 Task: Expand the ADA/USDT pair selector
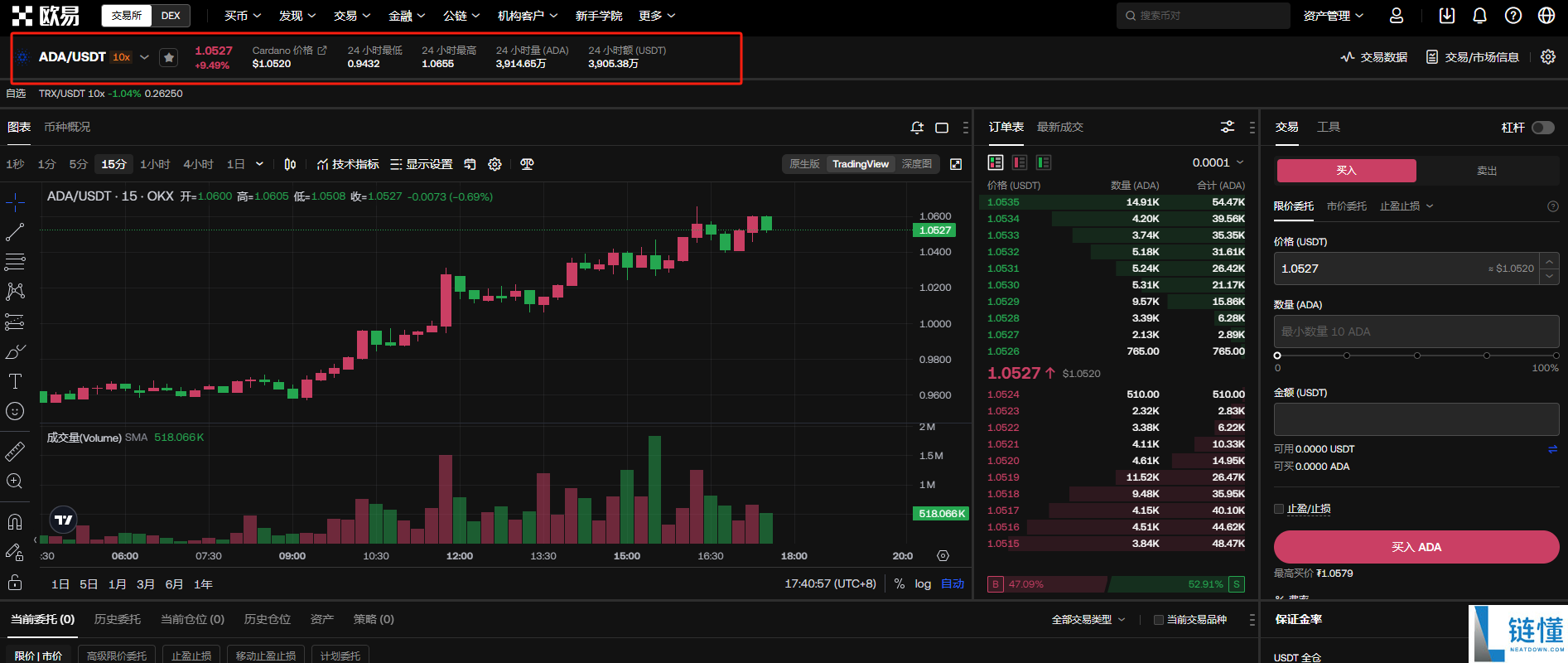coord(144,57)
